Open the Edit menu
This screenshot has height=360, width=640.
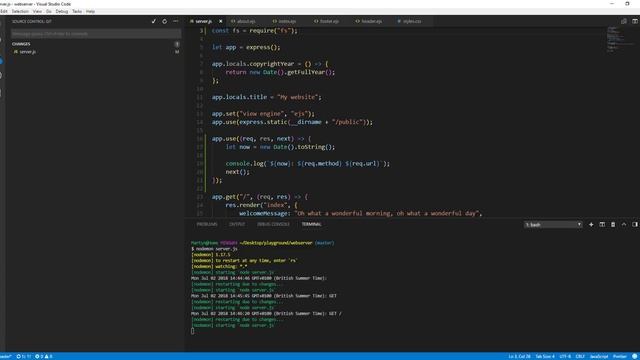click(4, 11)
